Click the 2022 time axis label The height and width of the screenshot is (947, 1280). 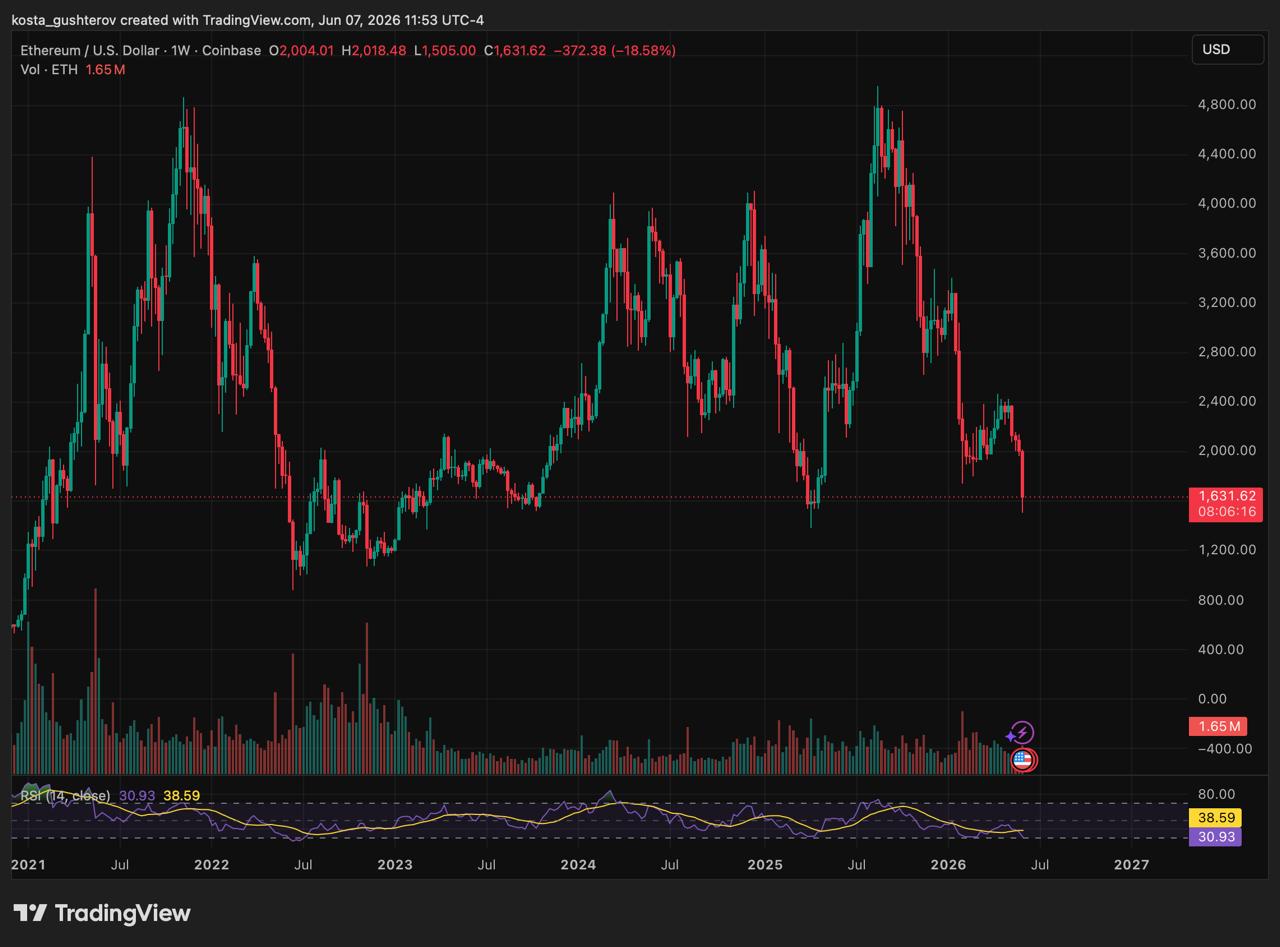211,864
